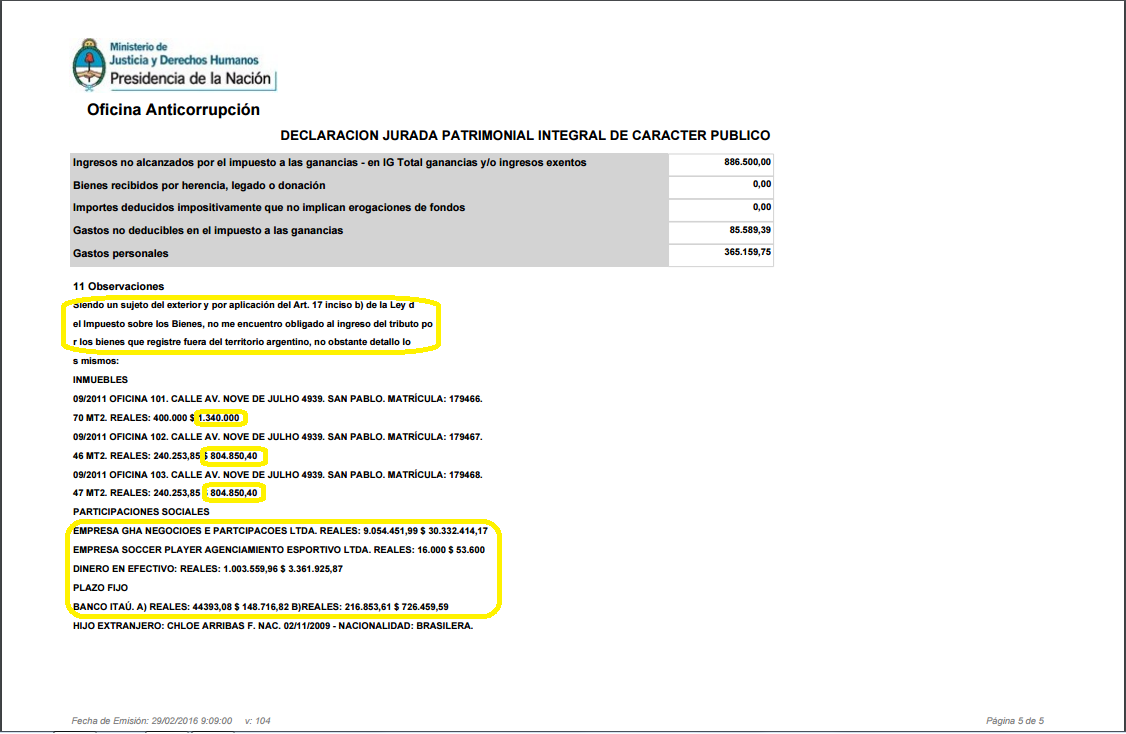Screen dimensions: 1126x734
Task: Click the Argentine coat of arms logo
Action: [89, 64]
